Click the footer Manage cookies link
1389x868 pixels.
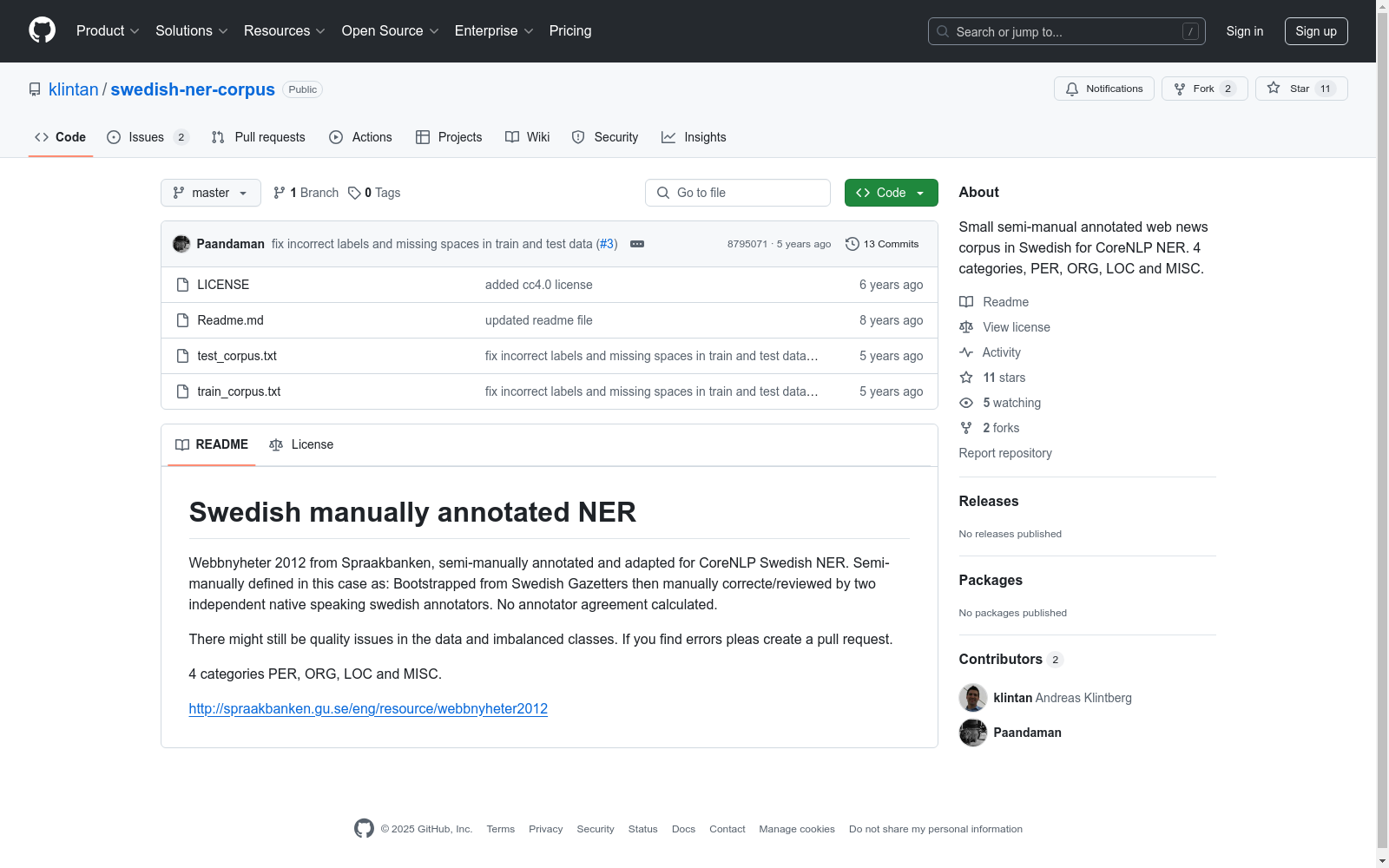pyautogui.click(x=797, y=829)
